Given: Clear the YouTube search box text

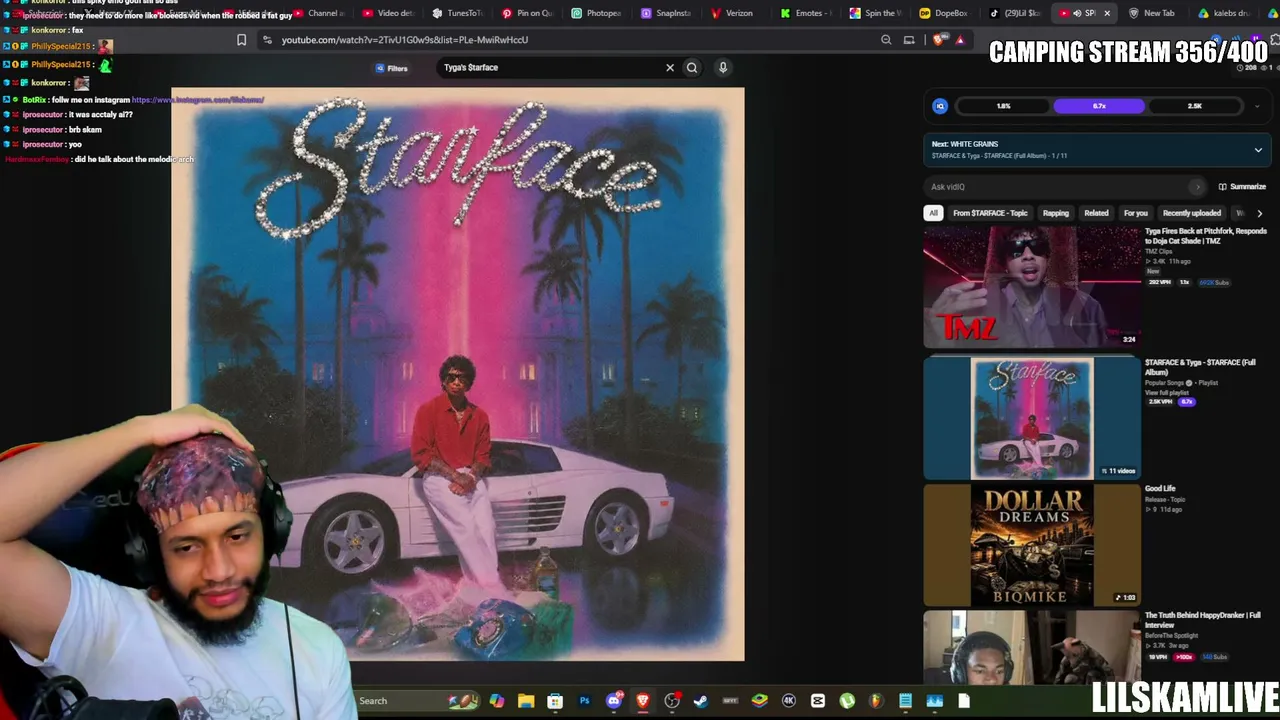Looking at the screenshot, I should 670,68.
